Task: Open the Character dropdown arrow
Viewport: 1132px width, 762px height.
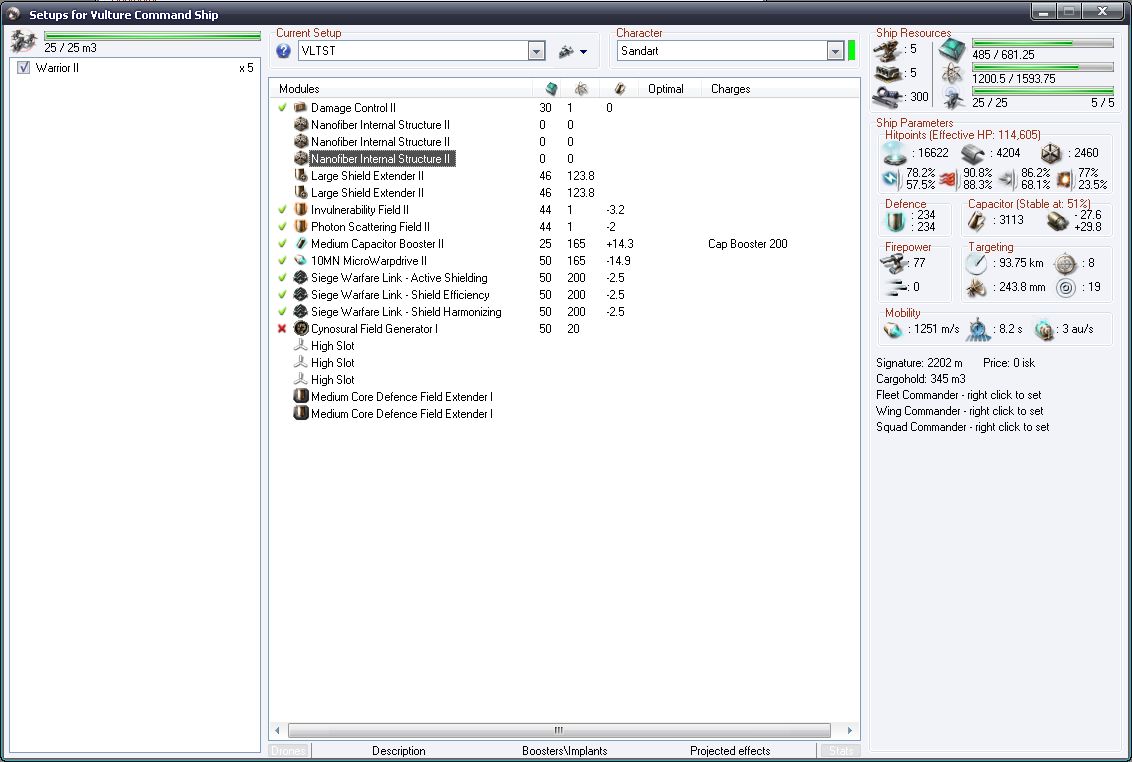Action: [x=835, y=51]
